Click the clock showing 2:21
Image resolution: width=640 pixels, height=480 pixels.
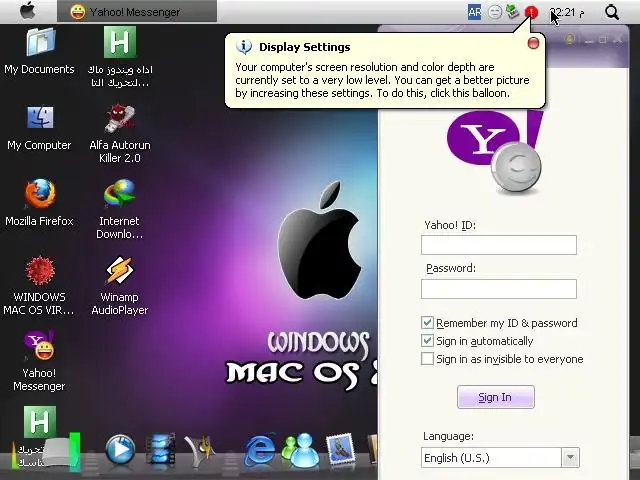[567, 13]
